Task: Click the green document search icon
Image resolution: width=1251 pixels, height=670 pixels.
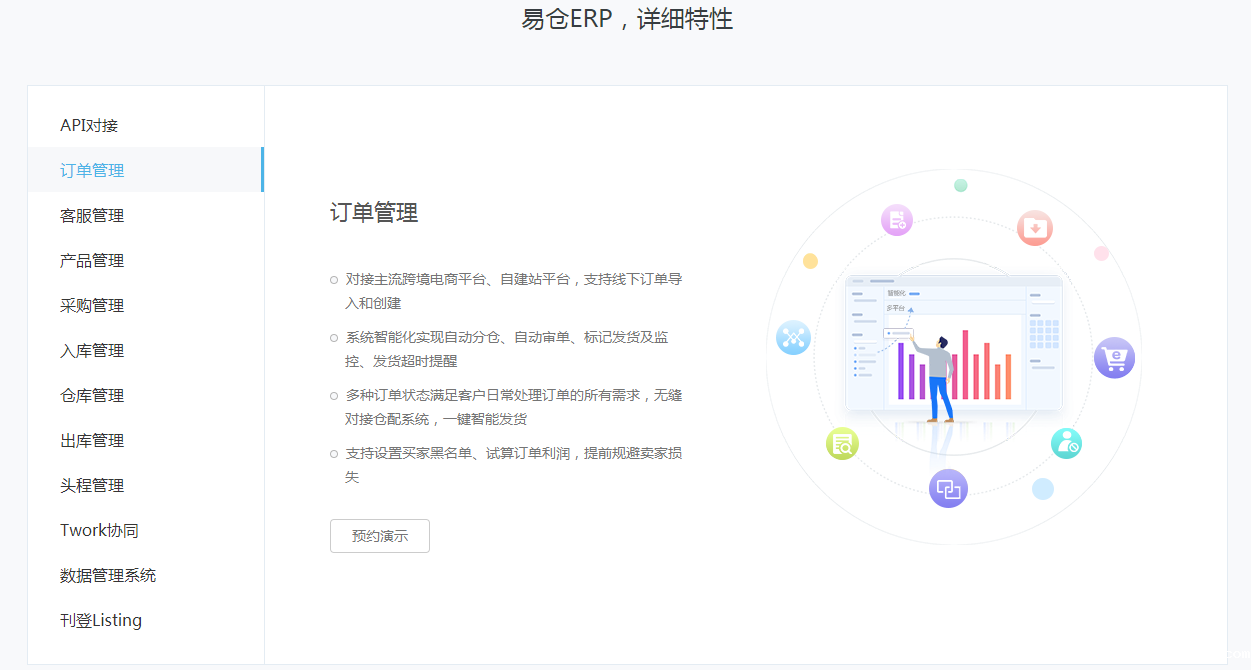Action: [x=842, y=443]
